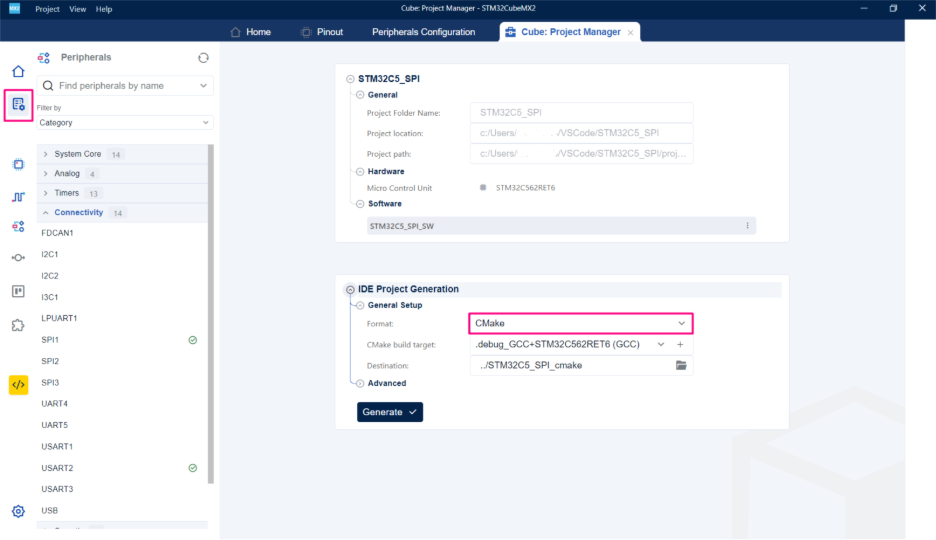The image size is (936, 540).
Task: Expand the Timers category
Action: (46, 193)
